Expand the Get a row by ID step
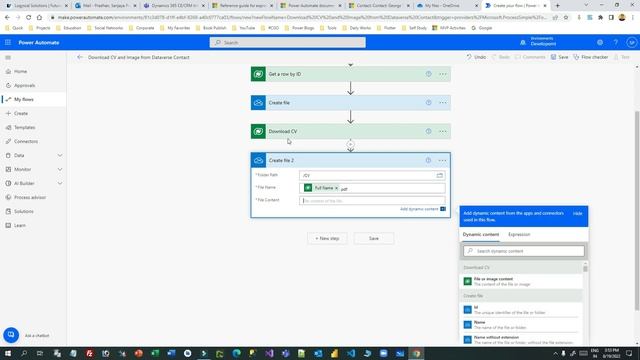Viewport: 640px width, 360px height. click(351, 74)
